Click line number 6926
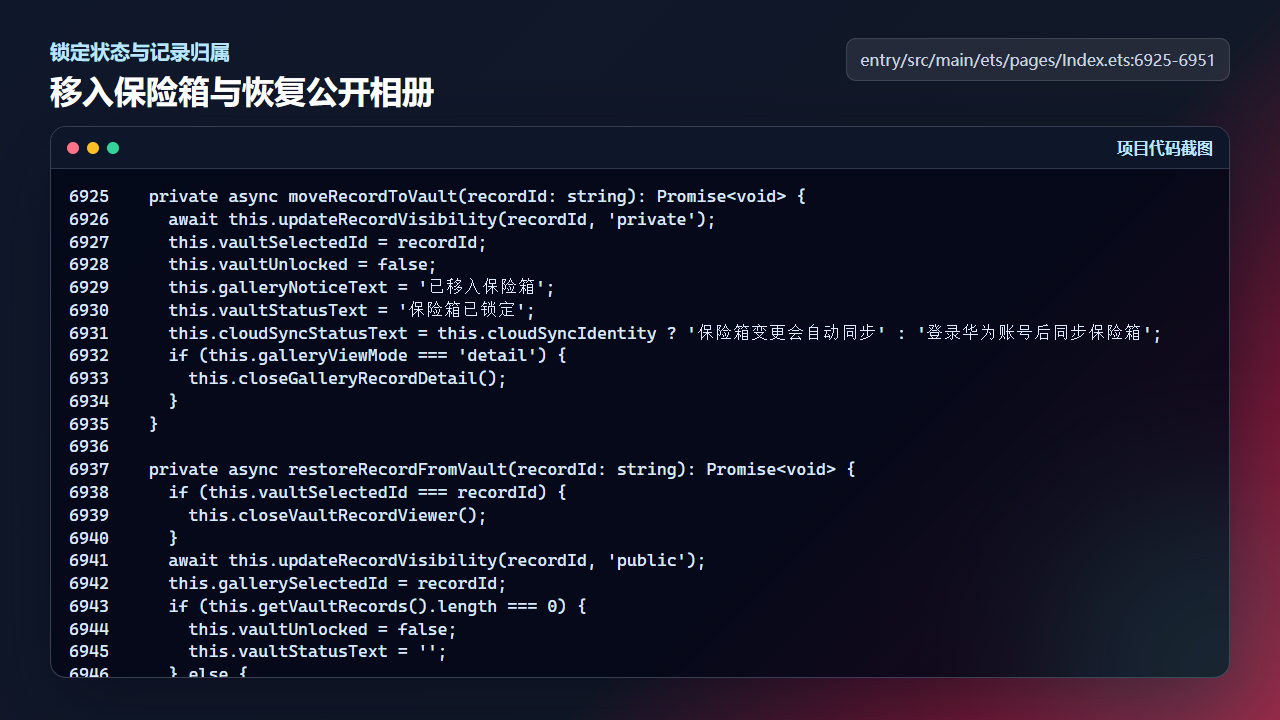The height and width of the screenshot is (720, 1280). pos(89,219)
